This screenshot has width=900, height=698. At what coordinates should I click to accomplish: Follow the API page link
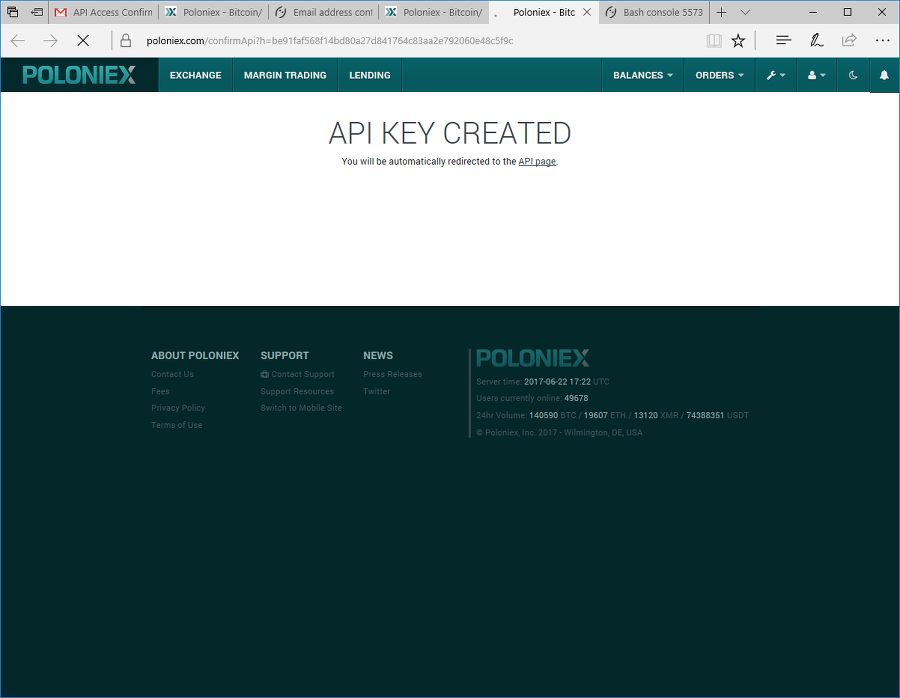click(537, 161)
